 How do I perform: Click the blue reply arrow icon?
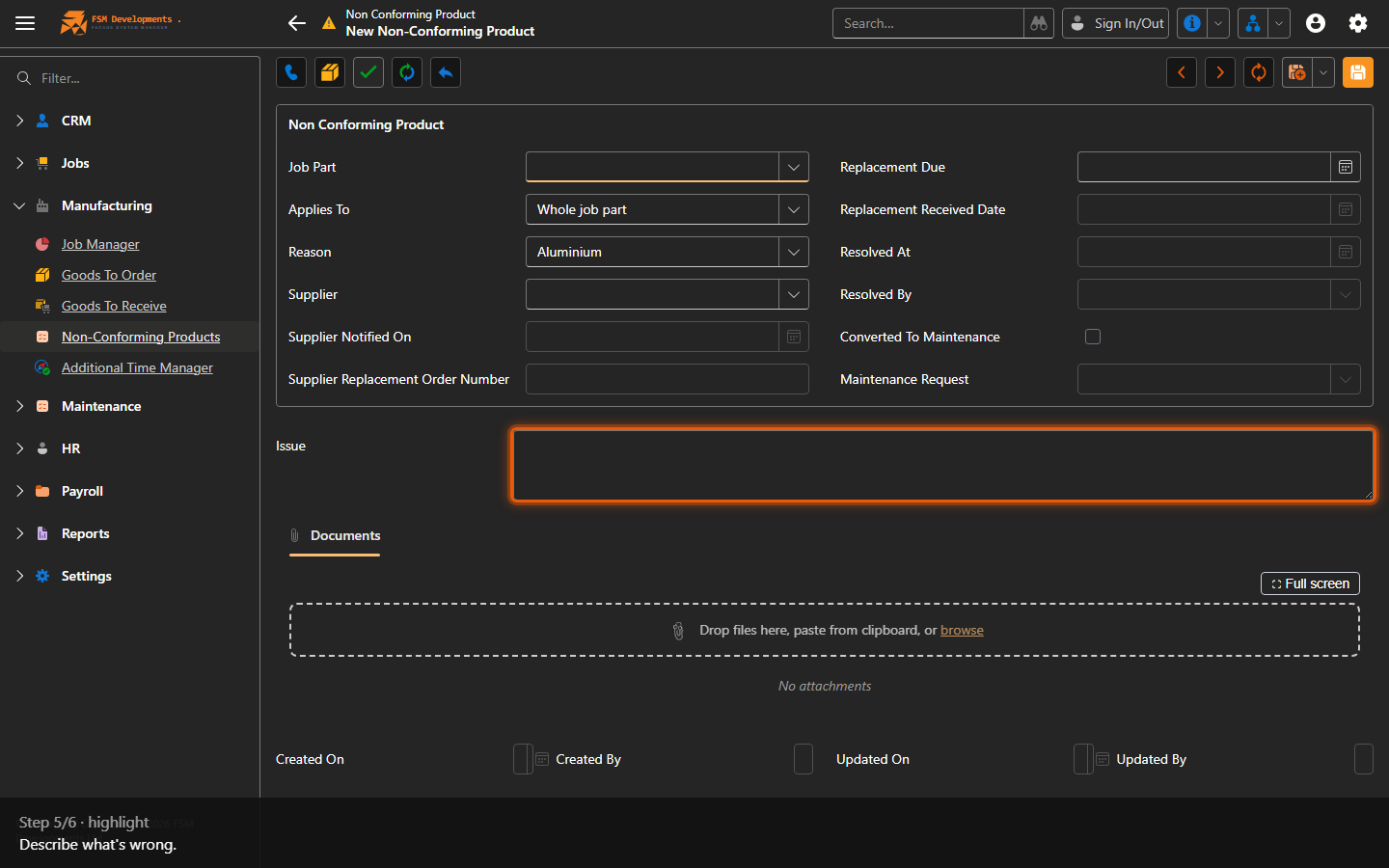(x=446, y=72)
